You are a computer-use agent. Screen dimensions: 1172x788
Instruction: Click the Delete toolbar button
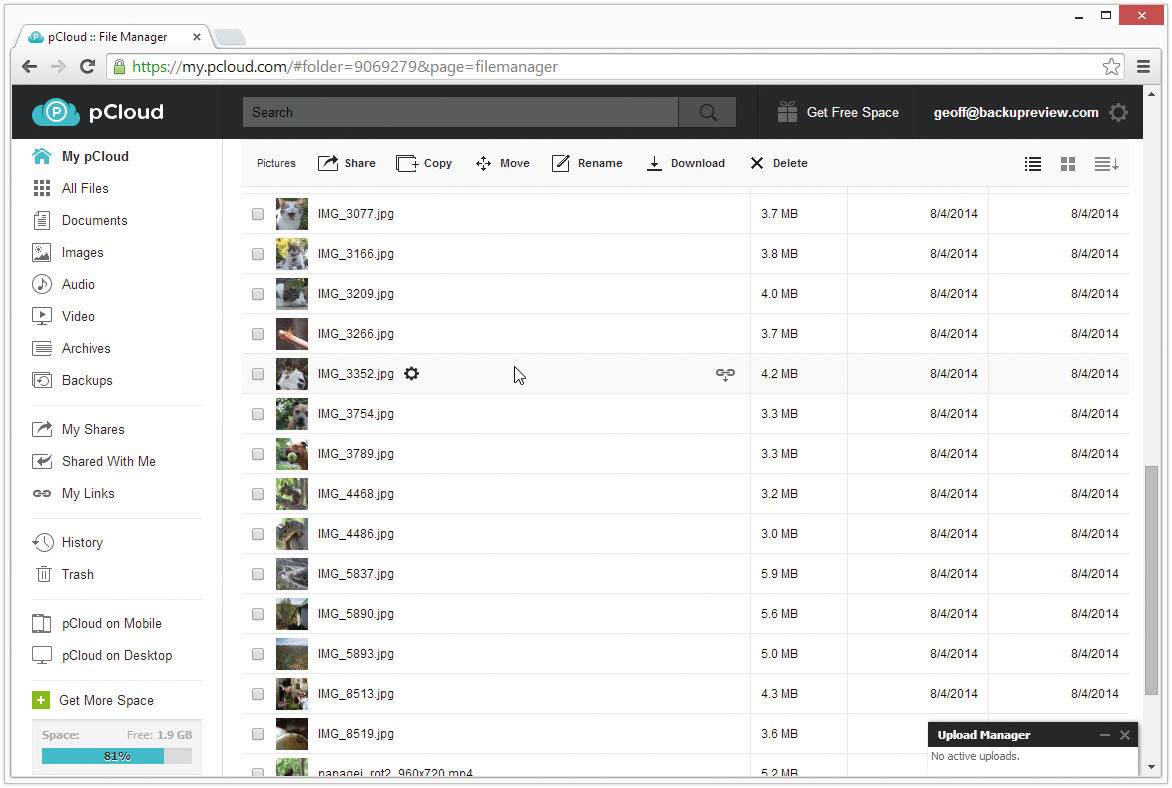pyautogui.click(x=778, y=163)
